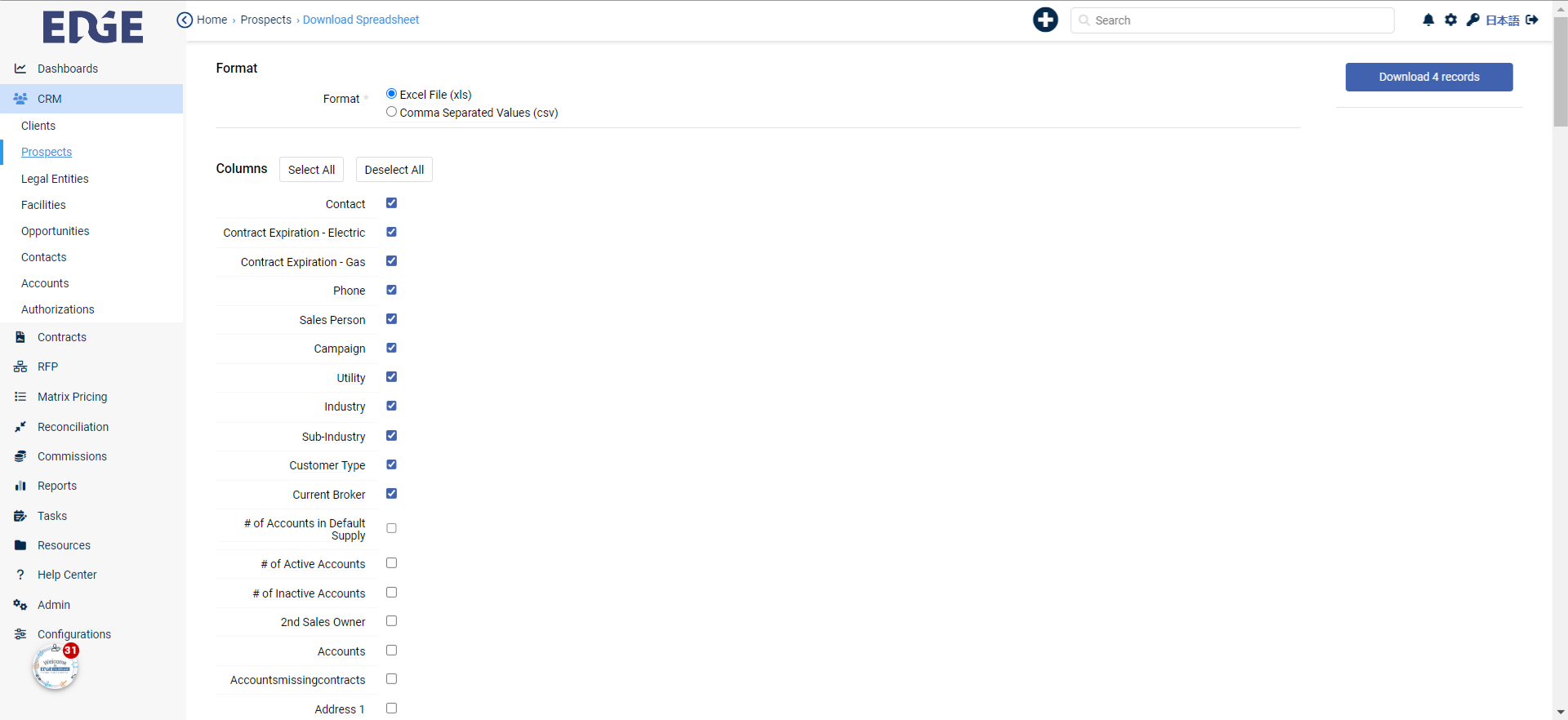
Task: Click the Download 4 records button
Action: (1429, 77)
